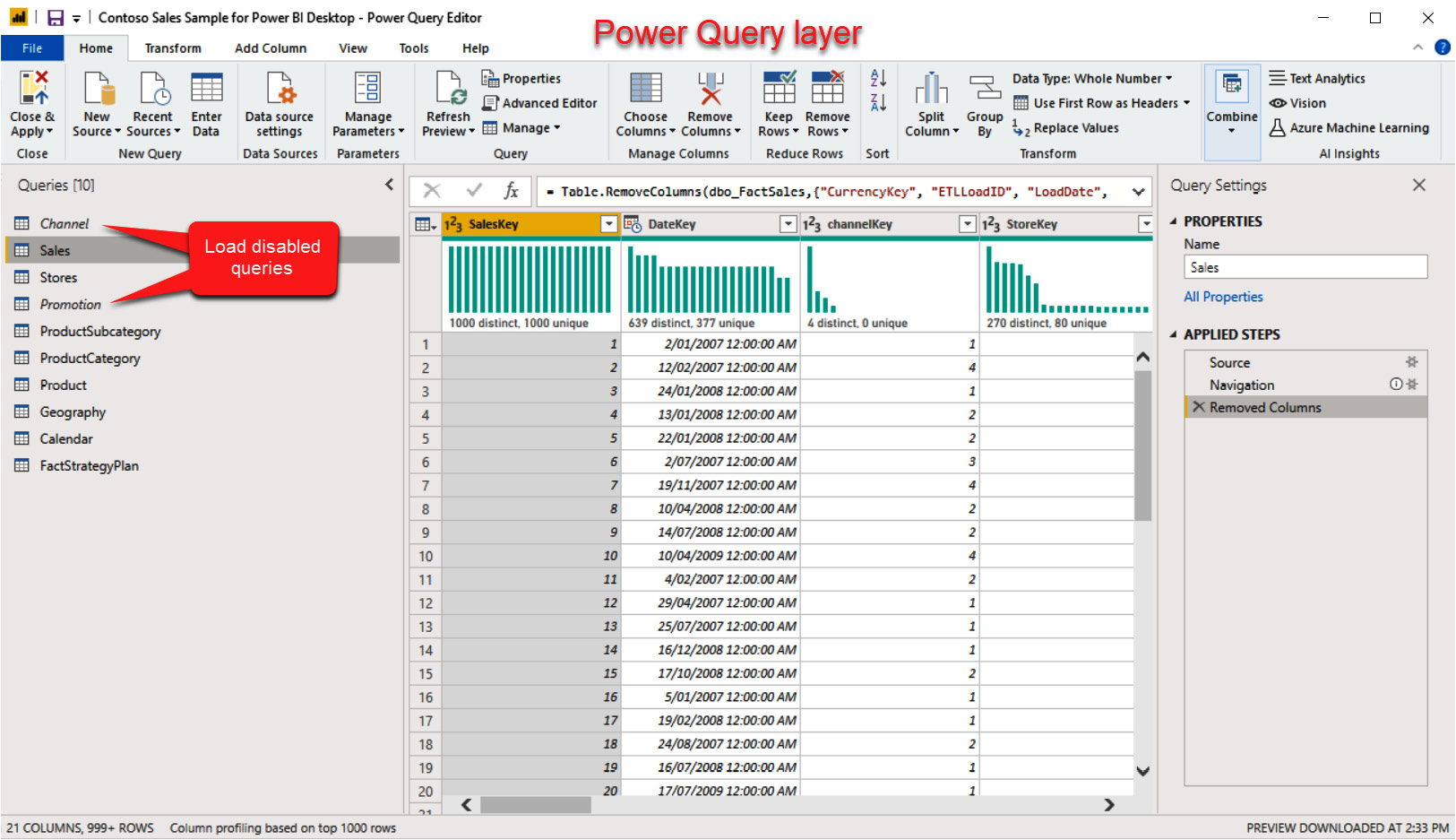
Task: Select the Navigation applied step
Action: 1242,385
